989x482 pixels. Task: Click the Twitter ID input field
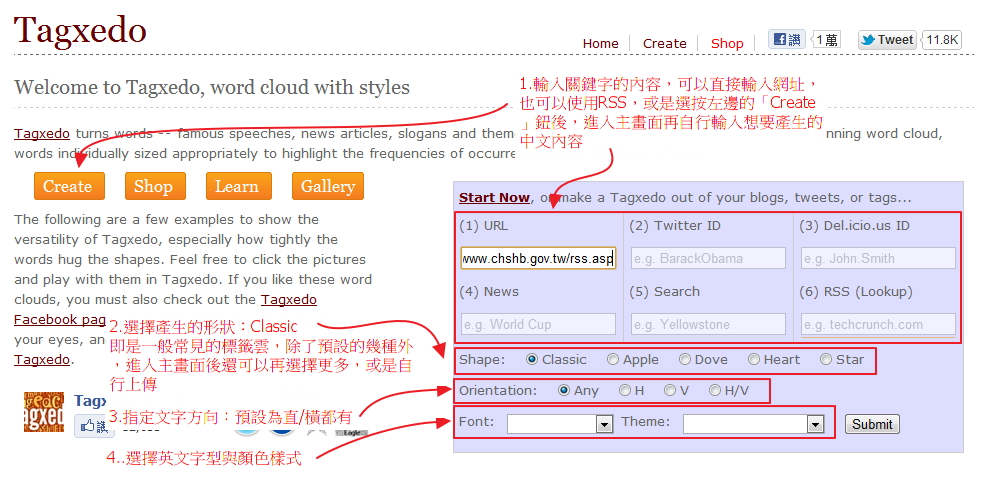pos(708,258)
